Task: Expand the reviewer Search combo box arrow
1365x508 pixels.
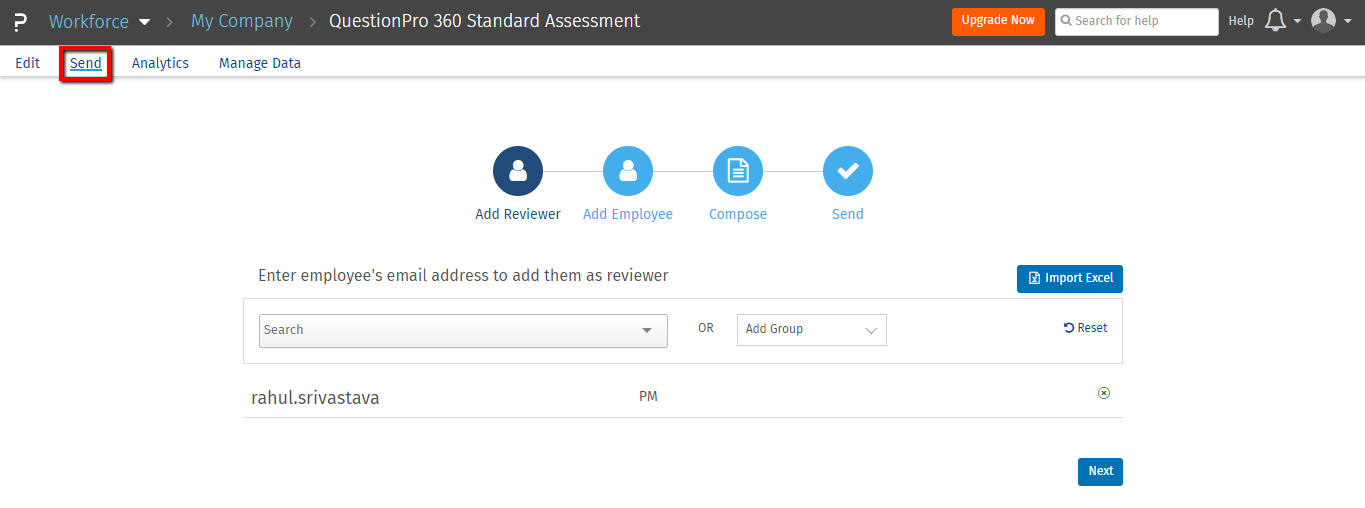Action: 648,330
